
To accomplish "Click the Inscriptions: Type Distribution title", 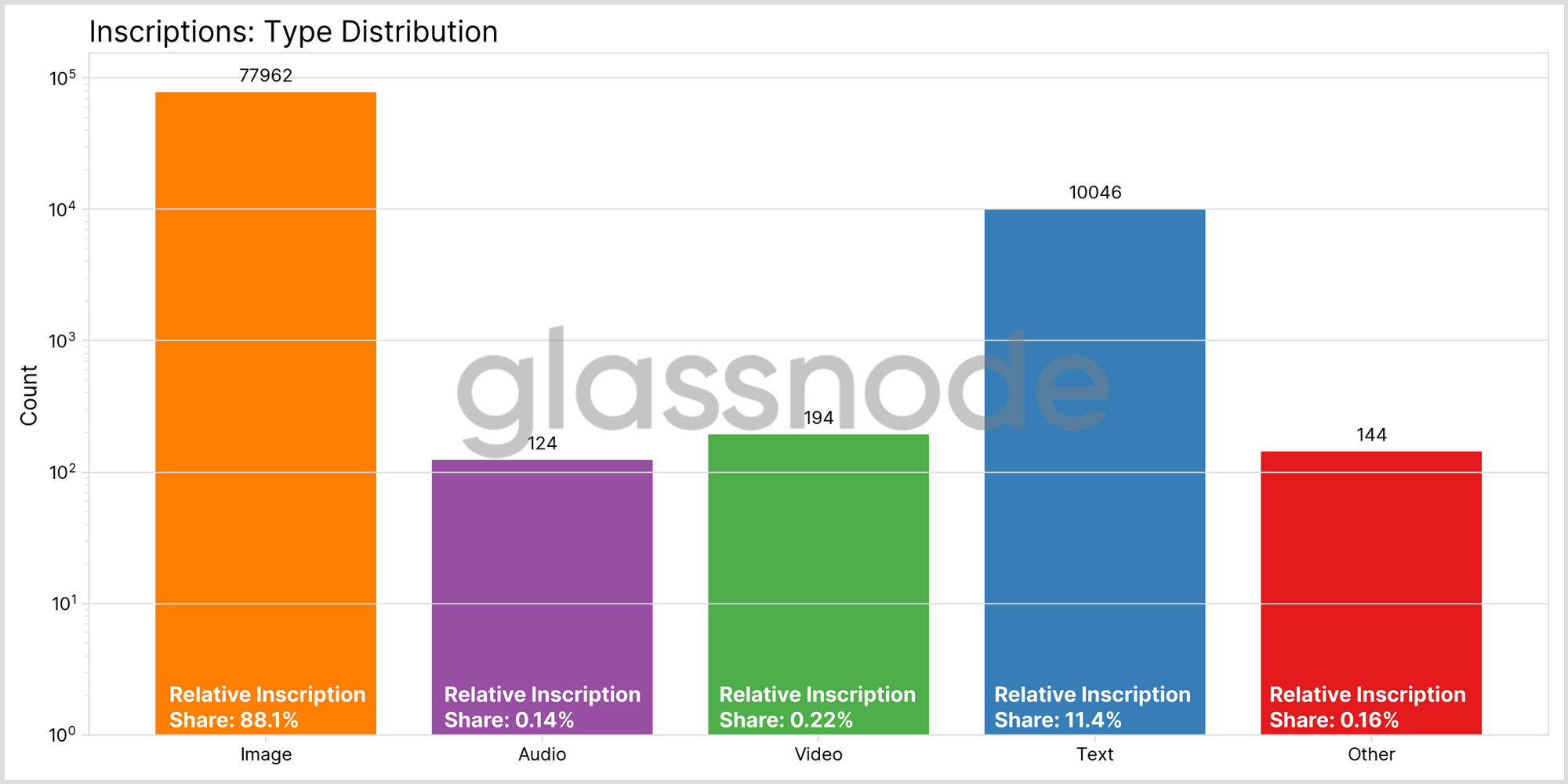I will [293, 32].
